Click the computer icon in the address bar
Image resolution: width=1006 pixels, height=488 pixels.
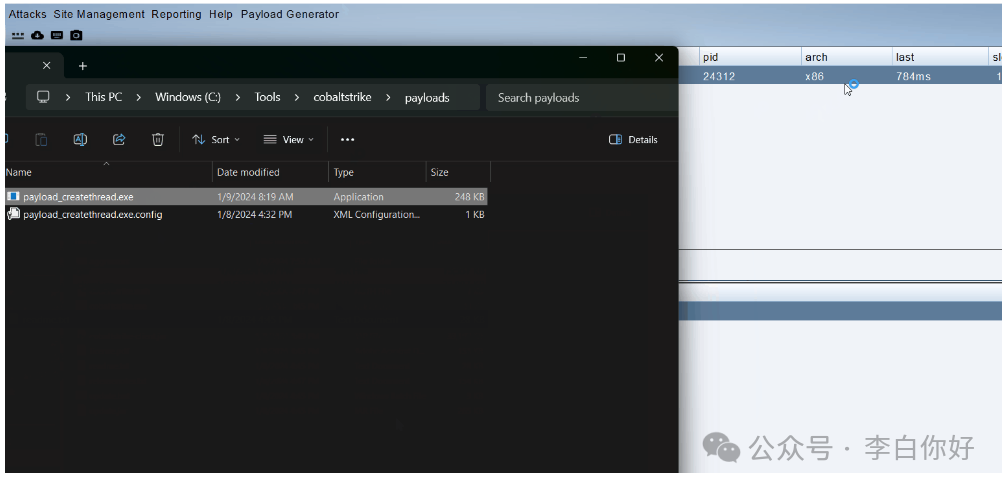(43, 97)
